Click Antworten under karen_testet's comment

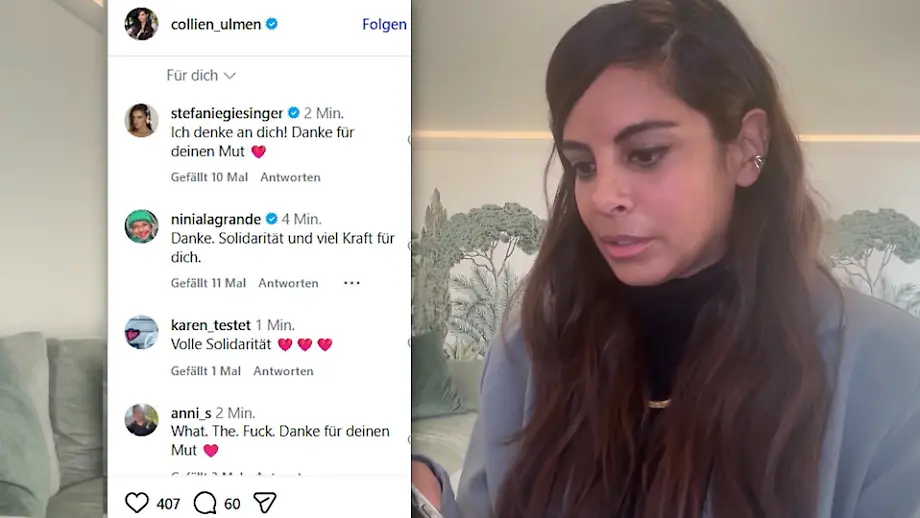(x=283, y=371)
